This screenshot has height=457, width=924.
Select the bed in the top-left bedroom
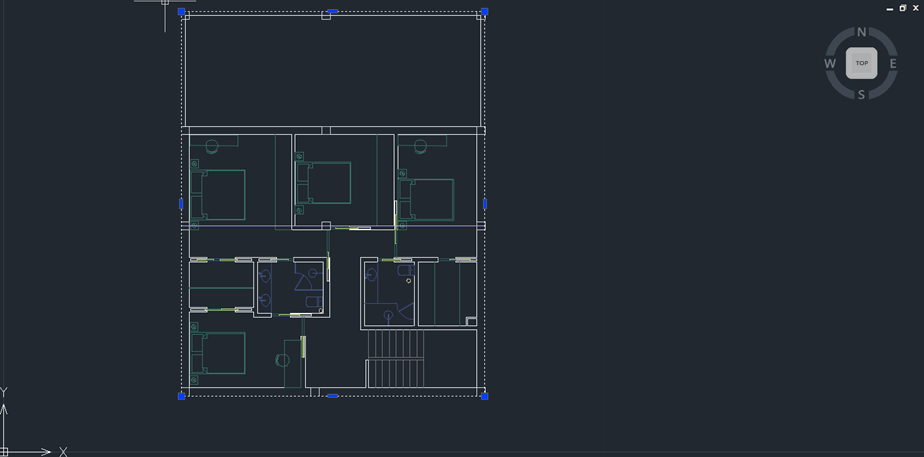(x=220, y=195)
